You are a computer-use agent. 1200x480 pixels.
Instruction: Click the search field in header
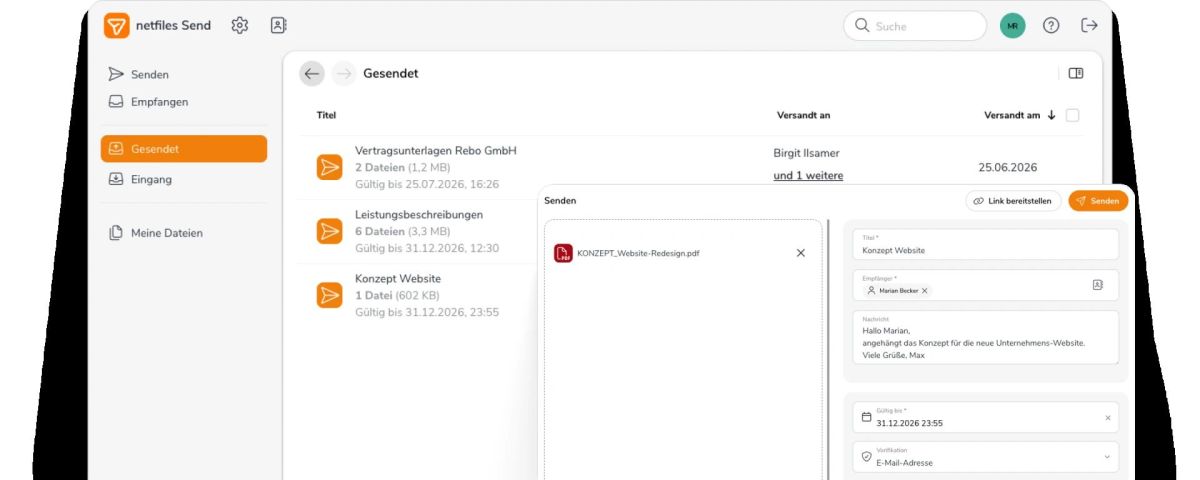(915, 26)
